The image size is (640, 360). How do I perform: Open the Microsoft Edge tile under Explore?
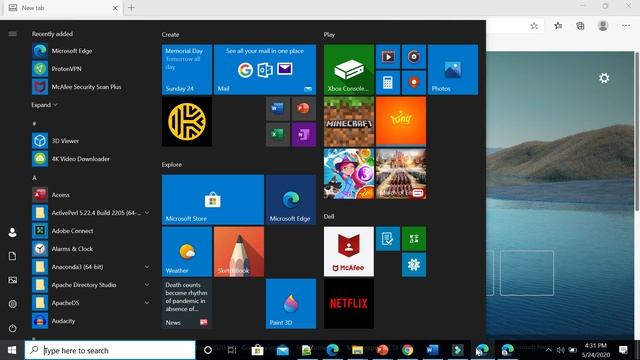(x=291, y=200)
